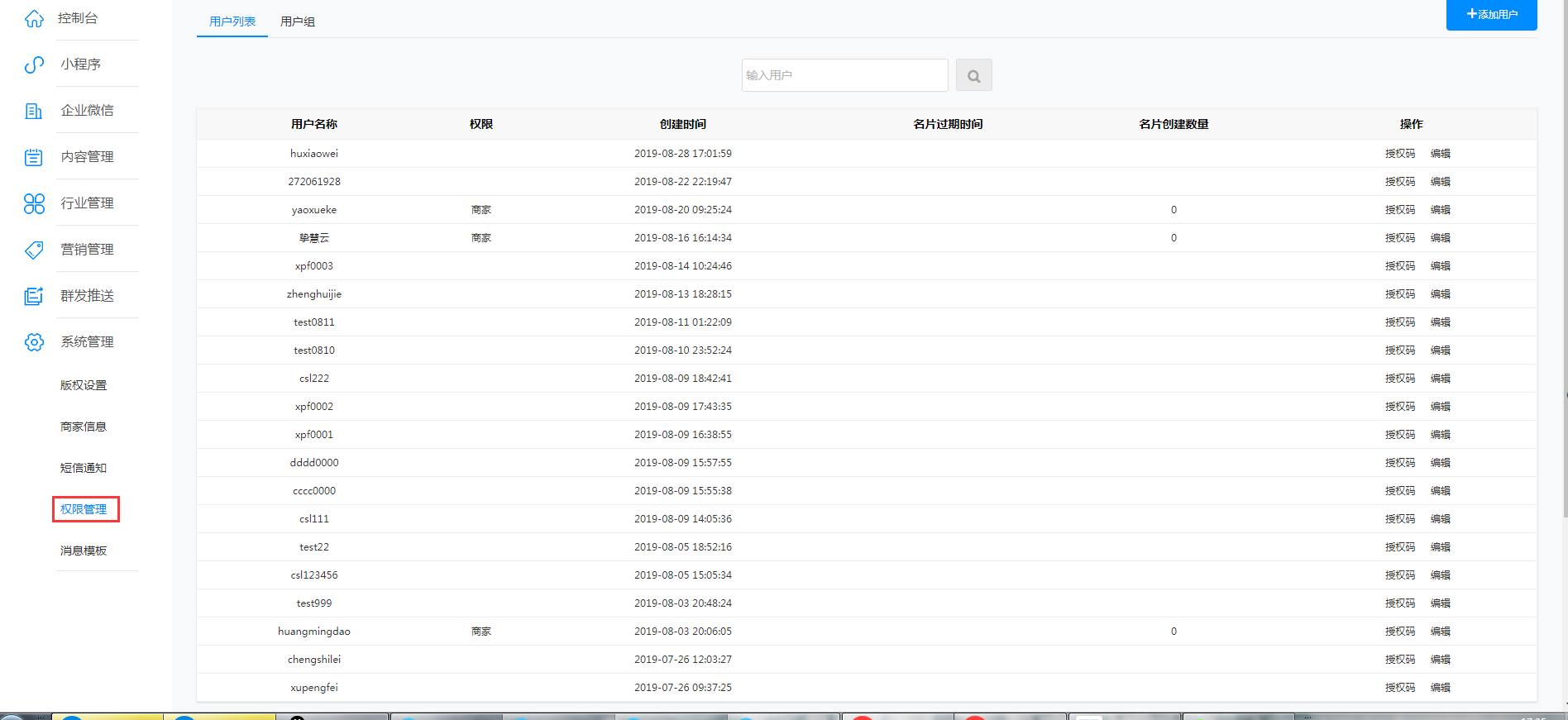Select date 2019-08-28 17:01:59
The height and width of the screenshot is (720, 1568).
(x=683, y=154)
